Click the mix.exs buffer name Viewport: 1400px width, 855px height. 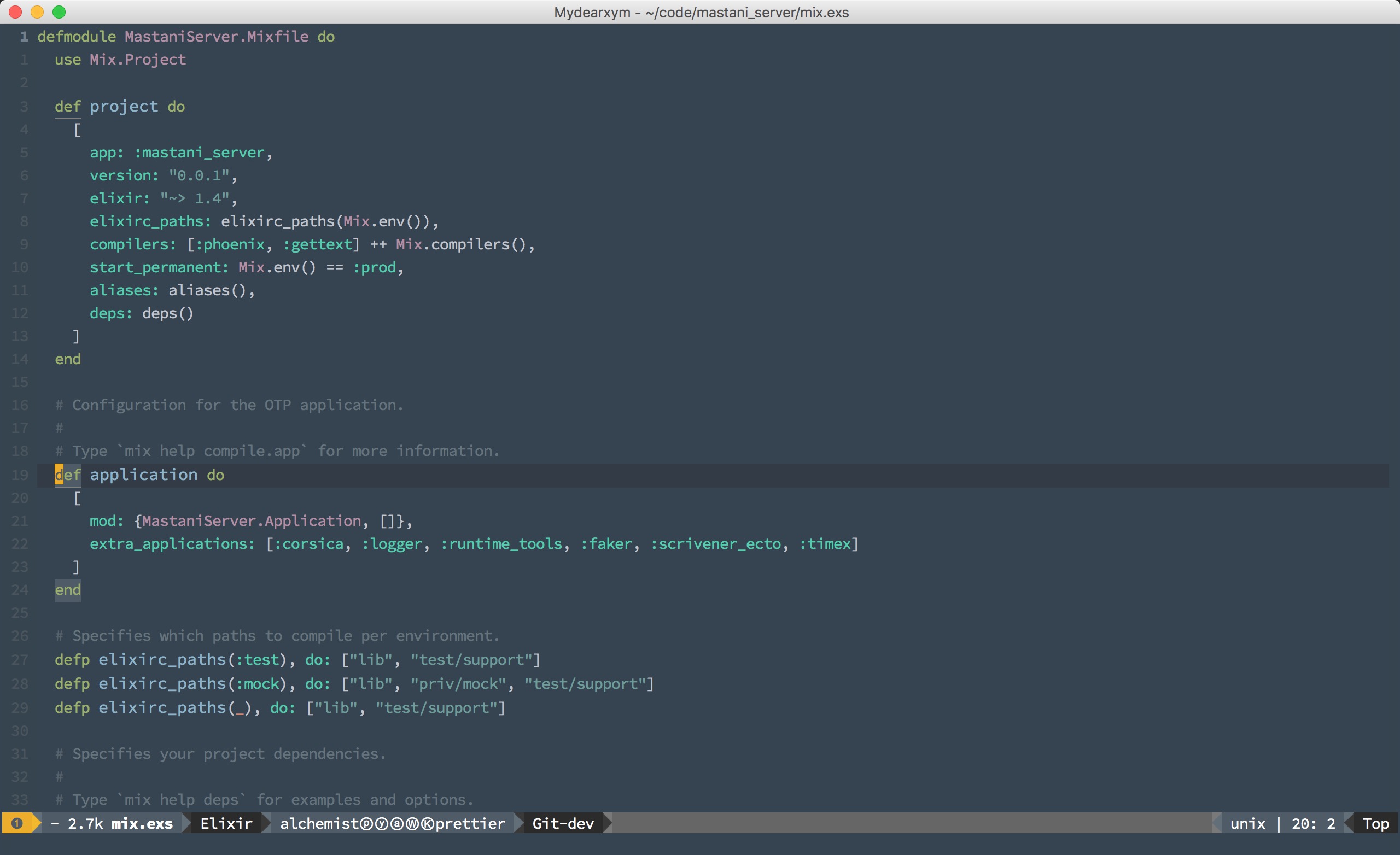click(142, 824)
